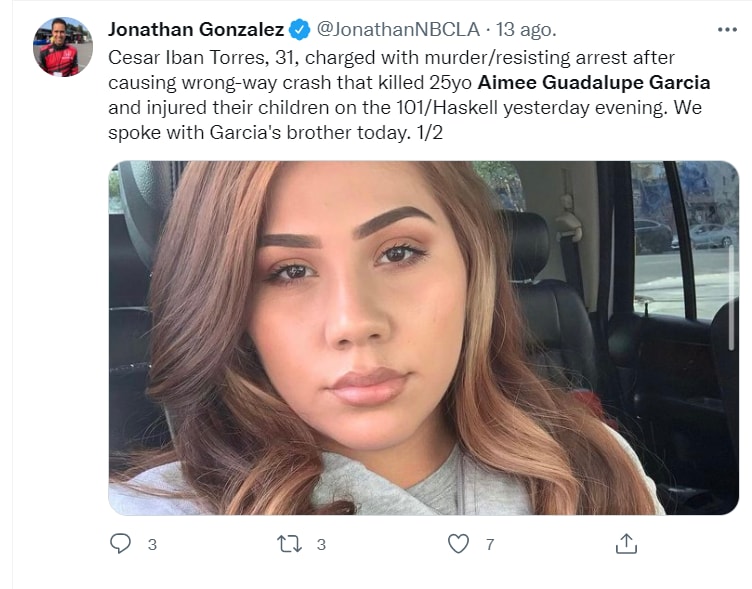Image resolution: width=752 pixels, height=589 pixels.
Task: Reply to the tweet via speech bubble icon
Action: pos(120,544)
